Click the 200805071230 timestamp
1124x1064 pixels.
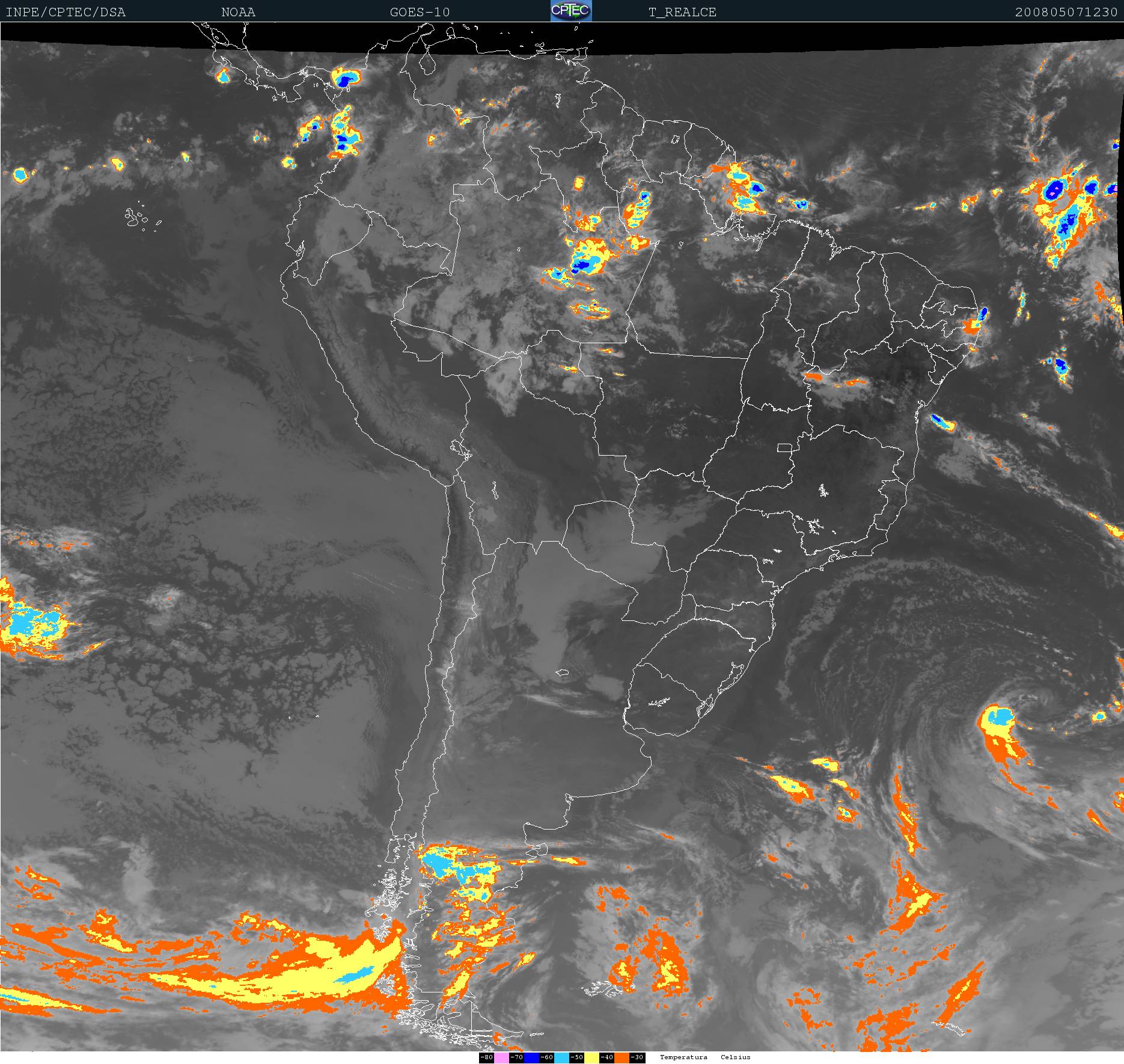(x=1066, y=12)
